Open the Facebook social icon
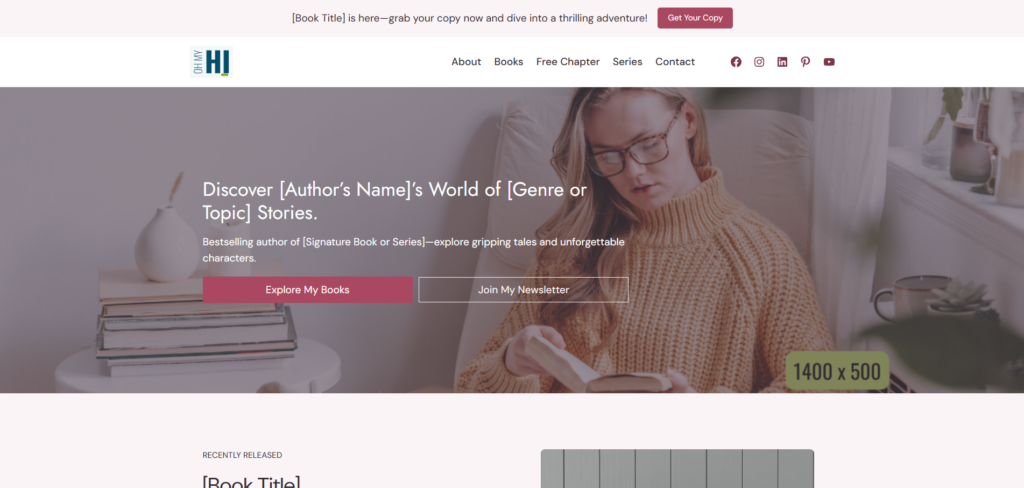 (735, 62)
